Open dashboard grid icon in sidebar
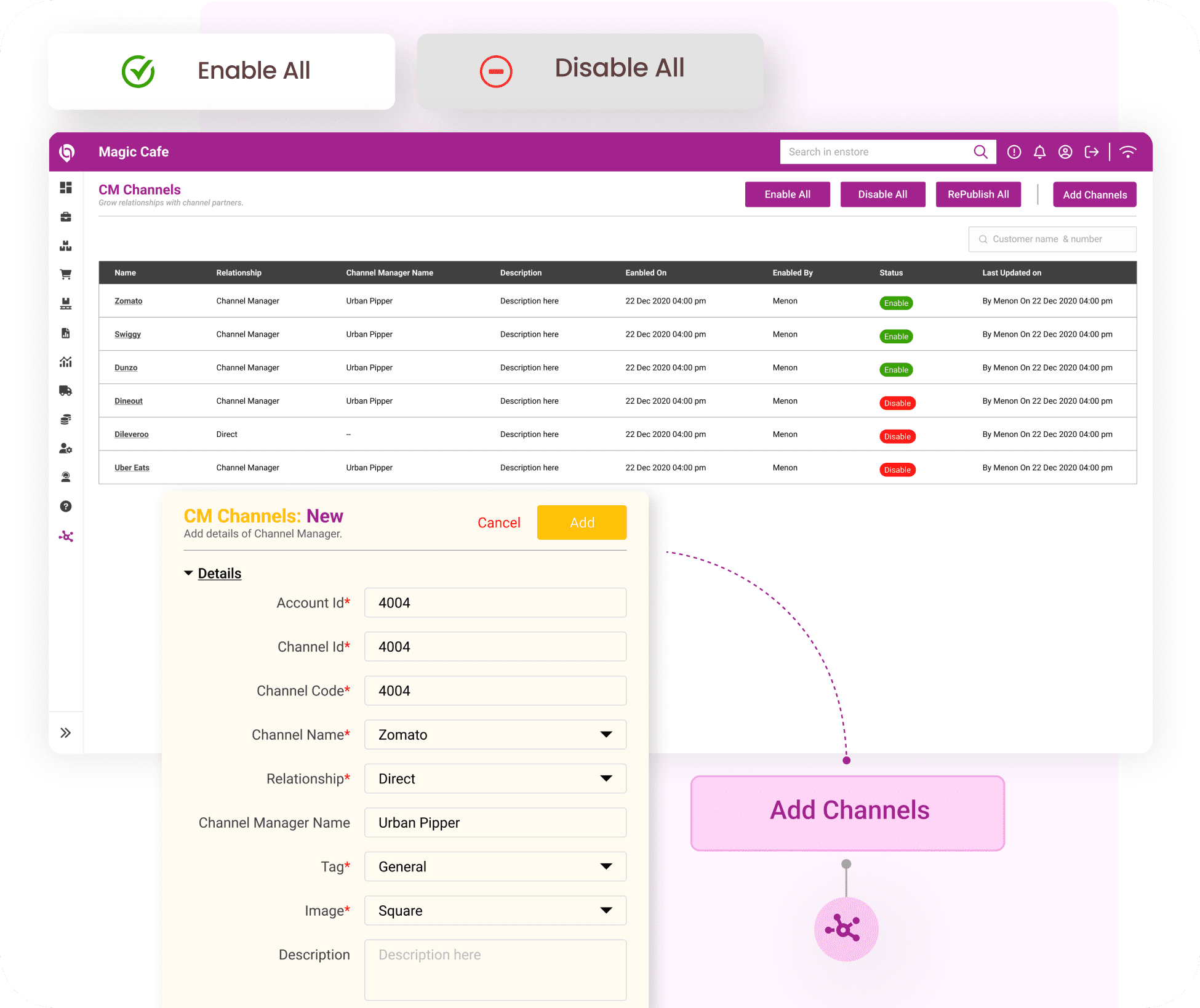Image resolution: width=1200 pixels, height=1008 pixels. coord(66,188)
